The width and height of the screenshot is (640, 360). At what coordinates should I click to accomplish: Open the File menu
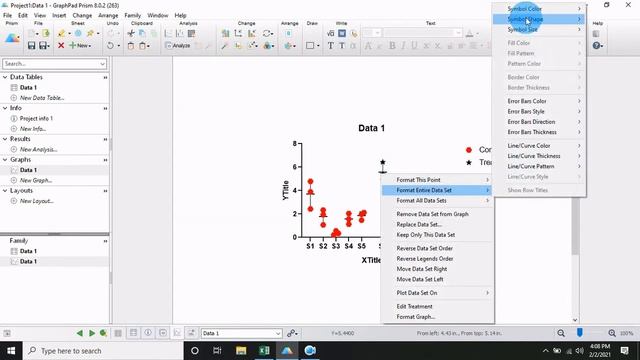pos(7,15)
